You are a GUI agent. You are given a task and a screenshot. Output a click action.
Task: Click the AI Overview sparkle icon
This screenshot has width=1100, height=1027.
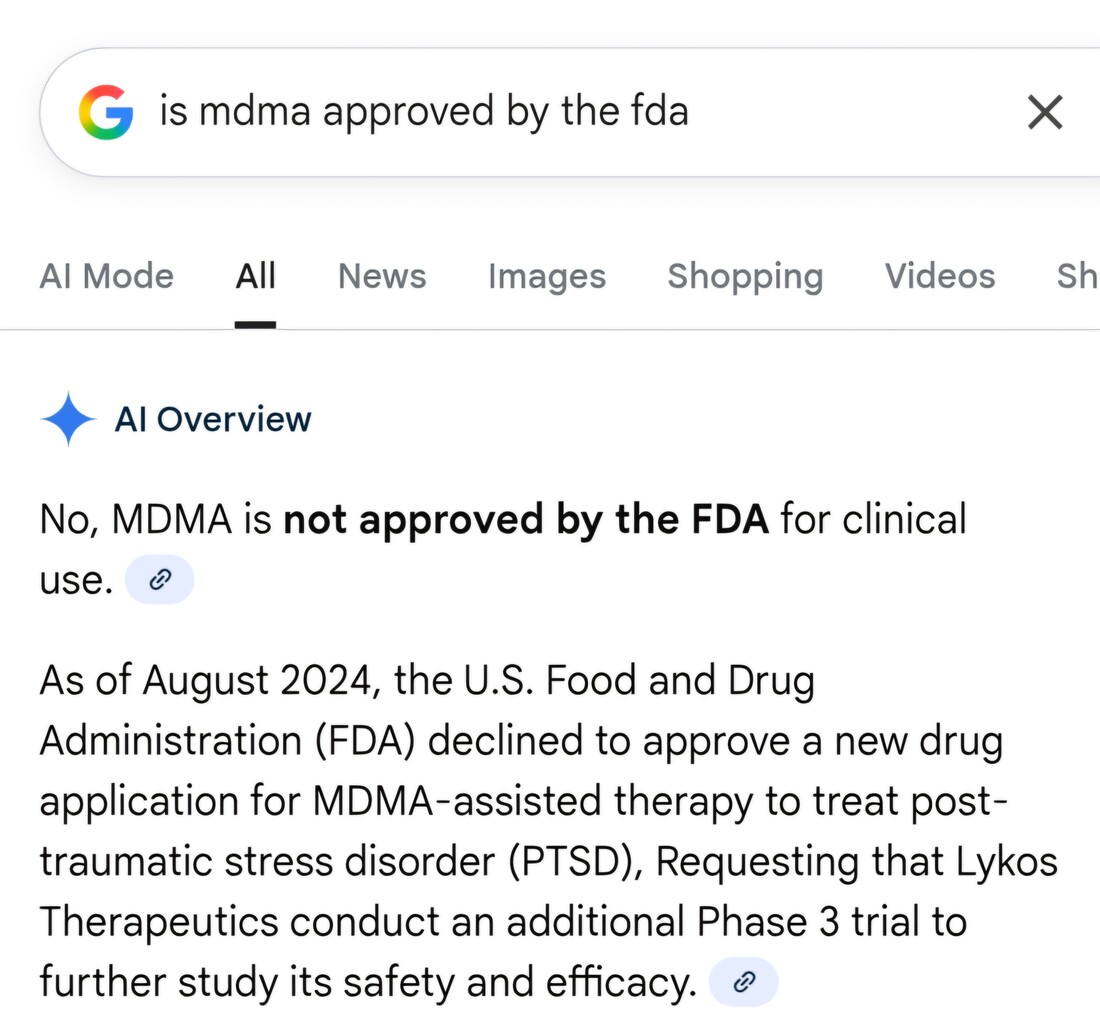[69, 419]
